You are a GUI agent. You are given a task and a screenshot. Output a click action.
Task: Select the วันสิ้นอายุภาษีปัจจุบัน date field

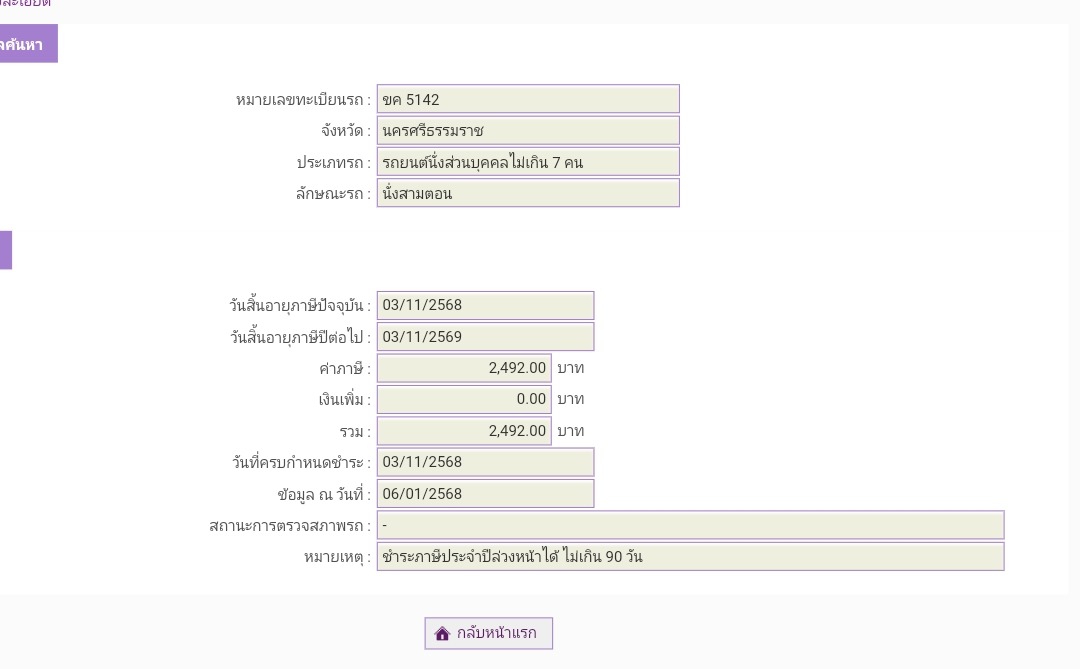coord(485,305)
